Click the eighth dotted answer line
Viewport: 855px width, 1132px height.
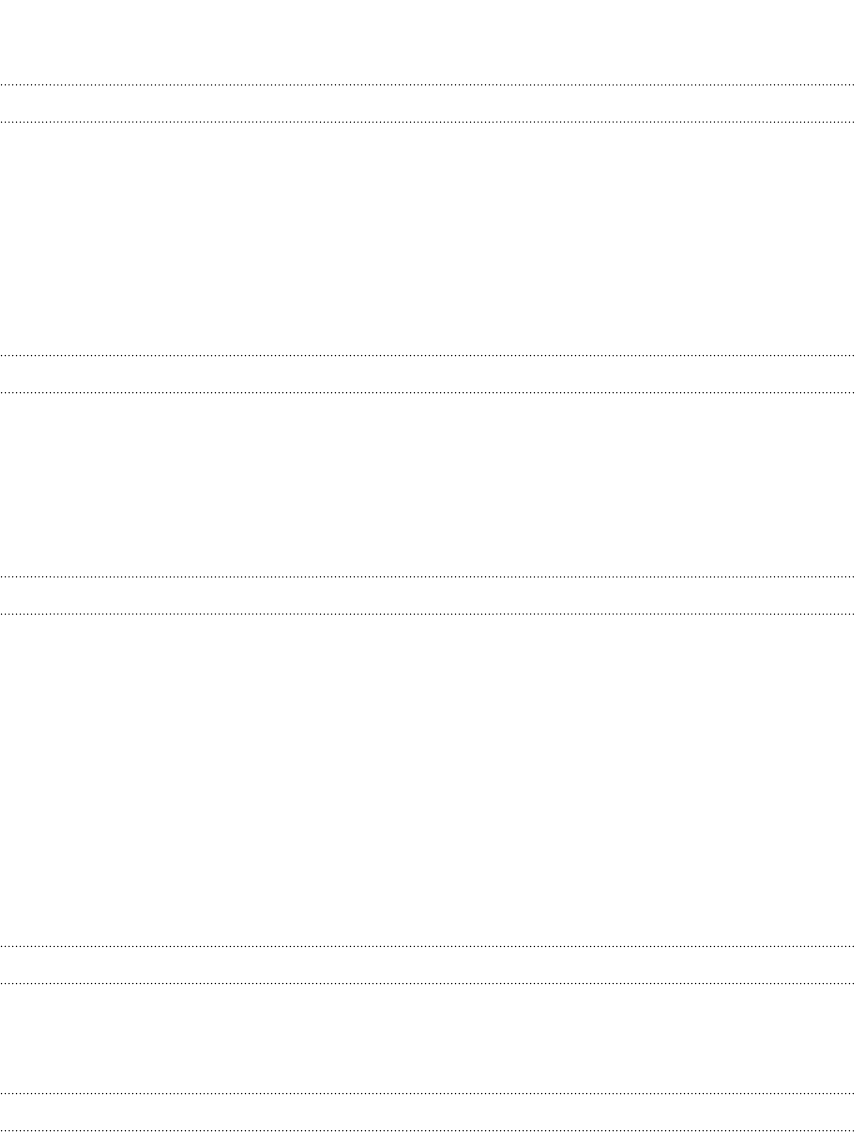[428, 983]
